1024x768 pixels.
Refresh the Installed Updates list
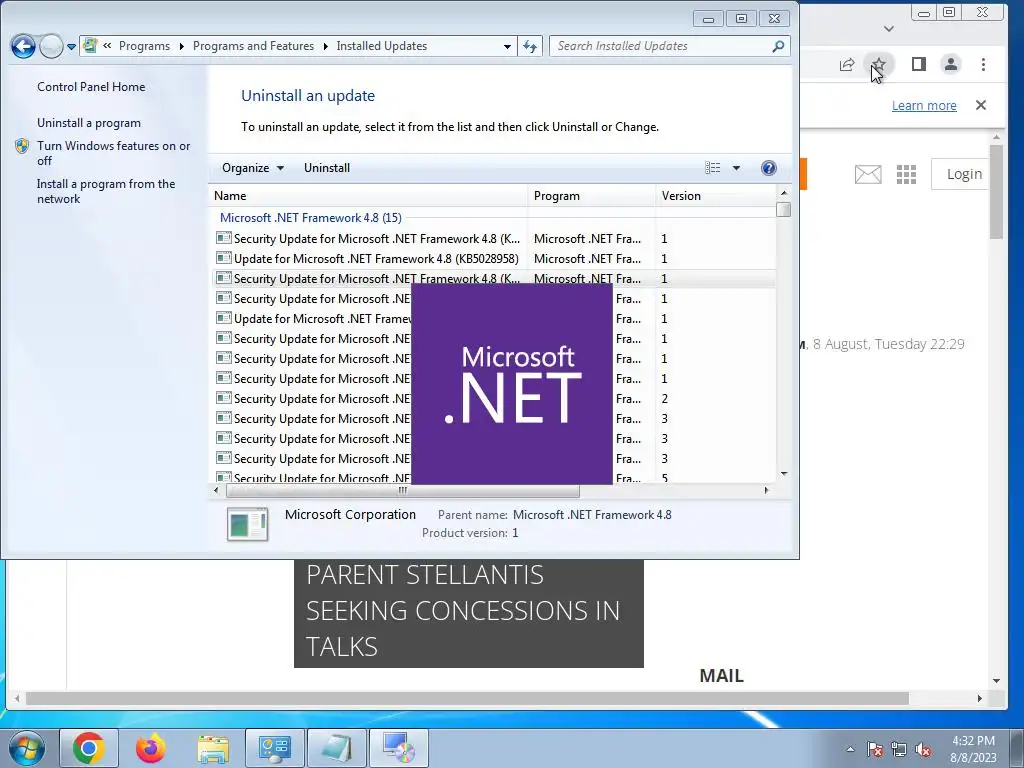click(530, 46)
